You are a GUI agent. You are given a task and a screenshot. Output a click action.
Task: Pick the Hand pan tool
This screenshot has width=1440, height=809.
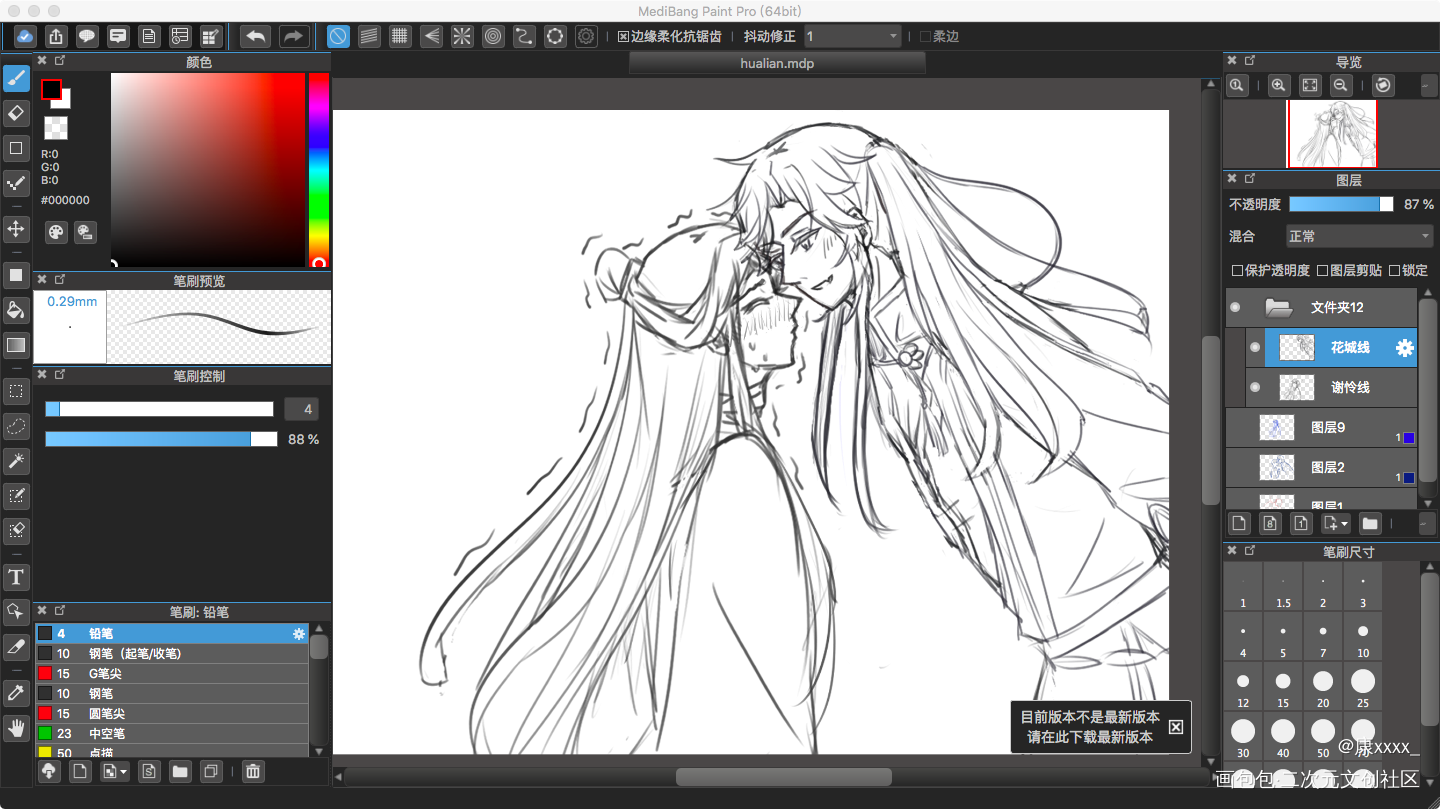tap(16, 727)
